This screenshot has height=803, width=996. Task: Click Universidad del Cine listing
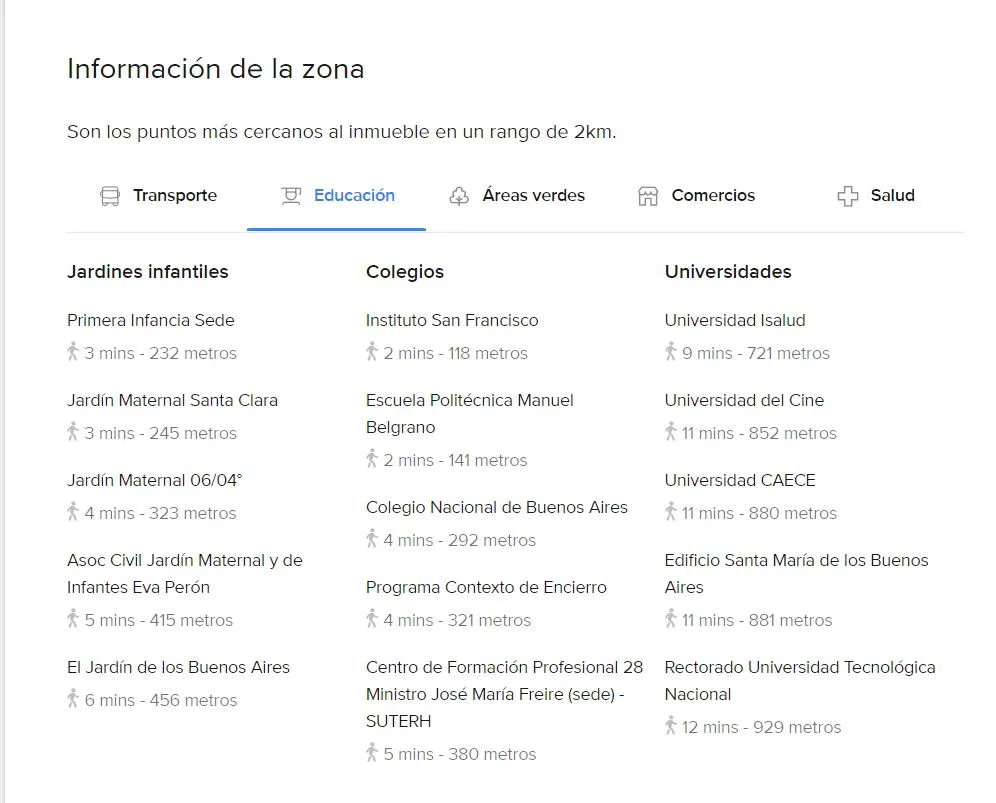744,400
